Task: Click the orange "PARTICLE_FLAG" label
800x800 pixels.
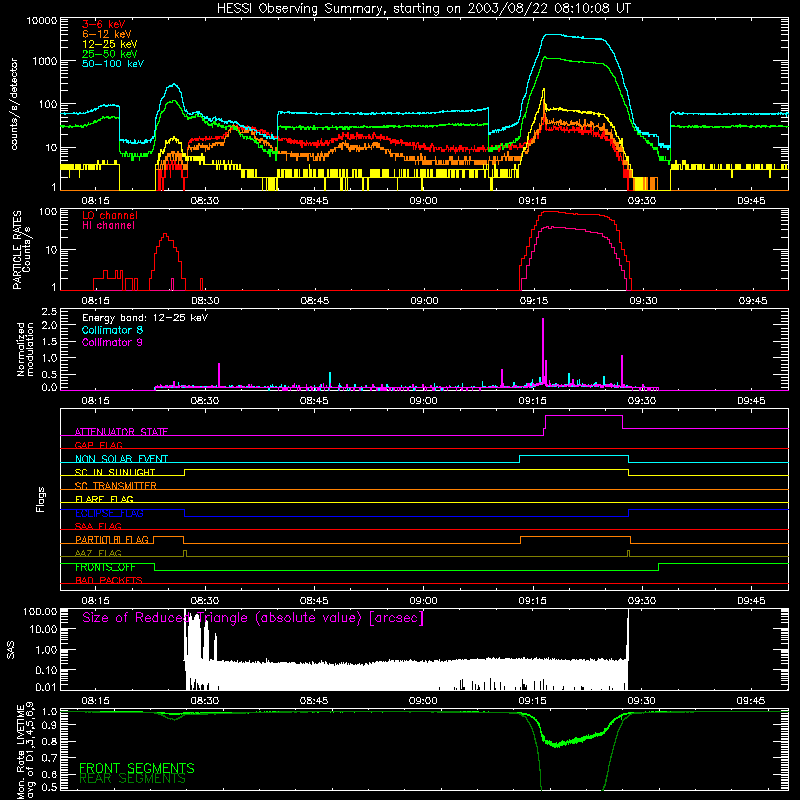Action: click(112, 539)
